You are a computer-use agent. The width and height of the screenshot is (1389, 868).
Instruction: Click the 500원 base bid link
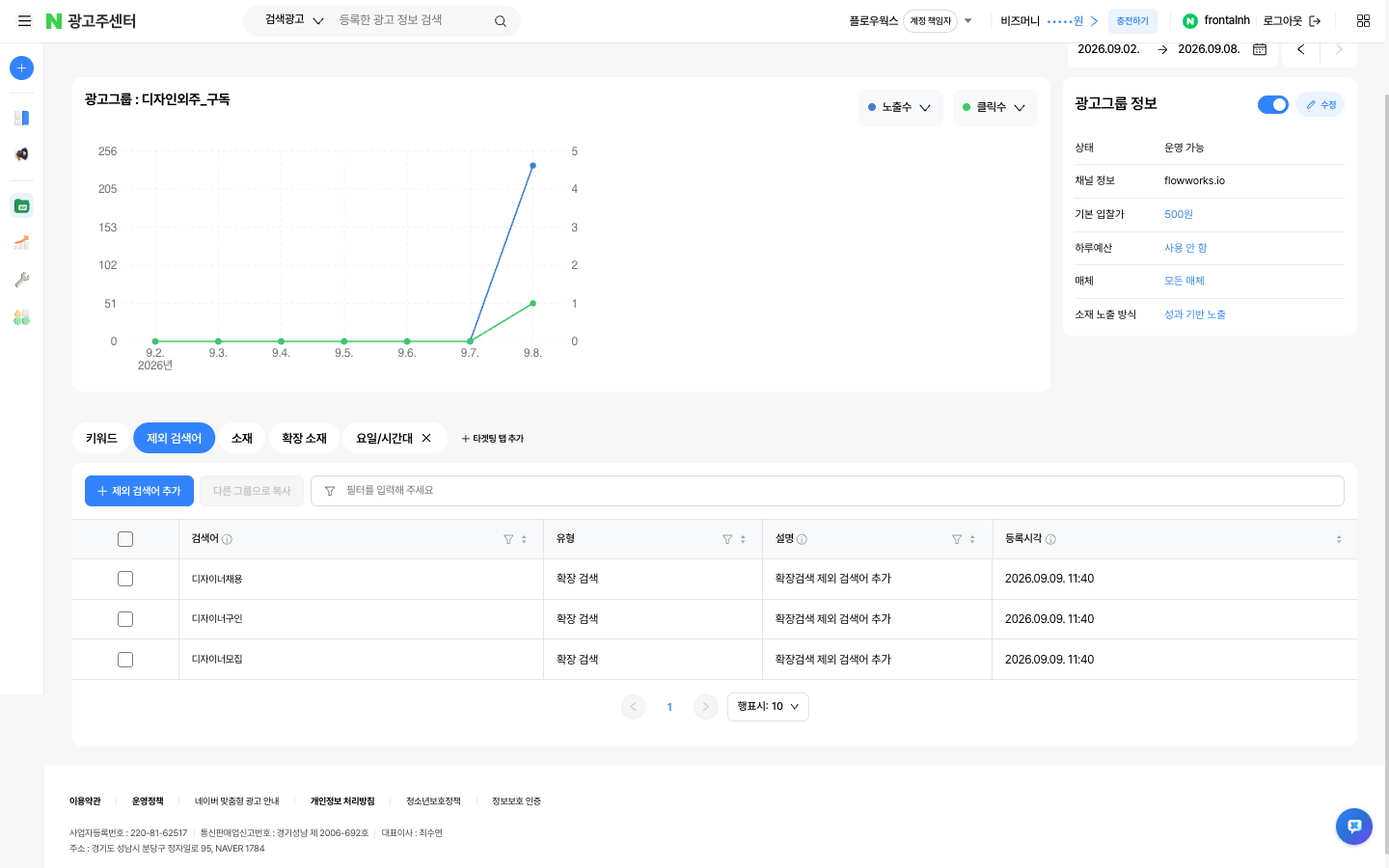point(1179,214)
